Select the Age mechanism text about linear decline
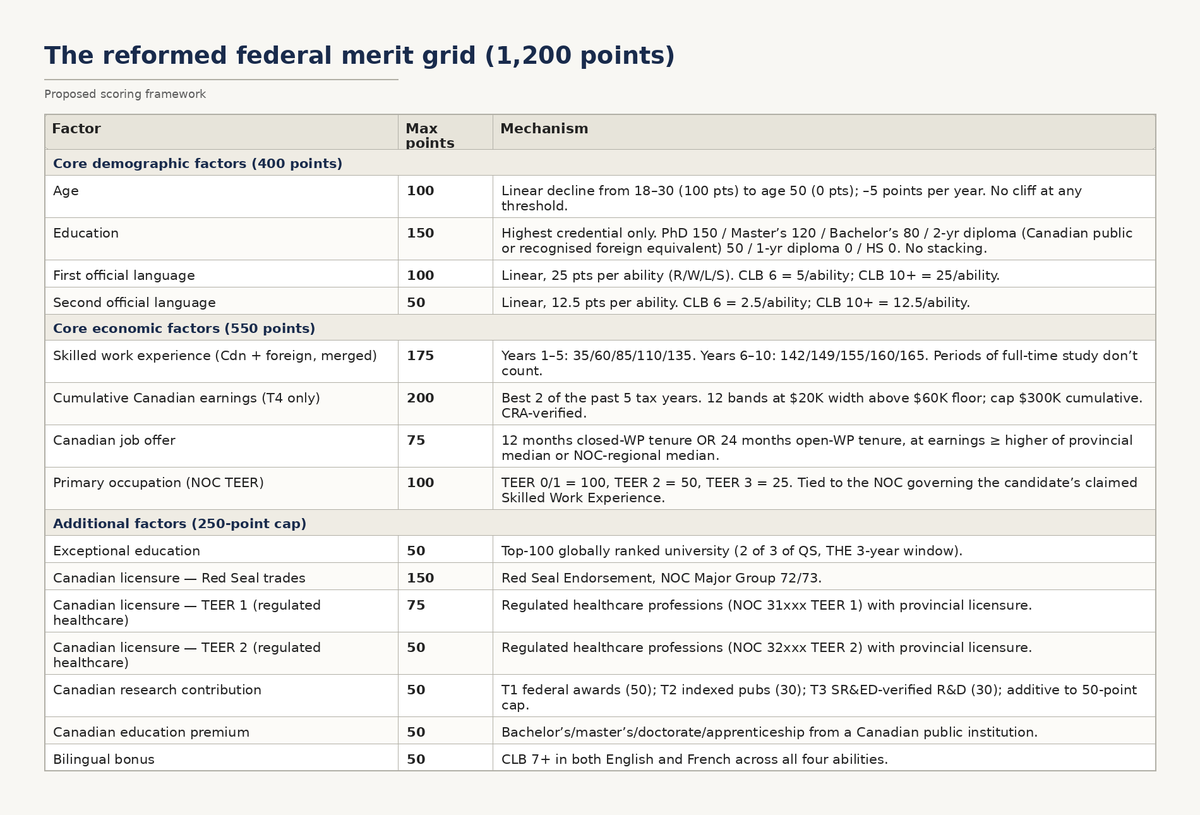The height and width of the screenshot is (815, 1200). tap(791, 198)
